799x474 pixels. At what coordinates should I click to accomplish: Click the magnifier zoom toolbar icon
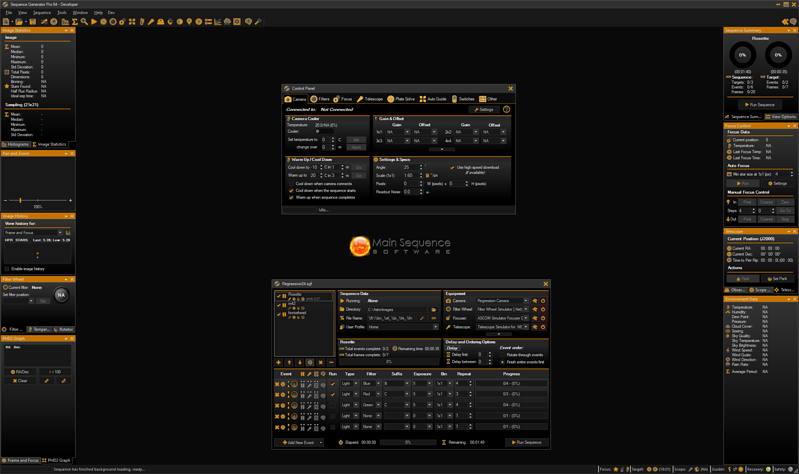point(84,22)
